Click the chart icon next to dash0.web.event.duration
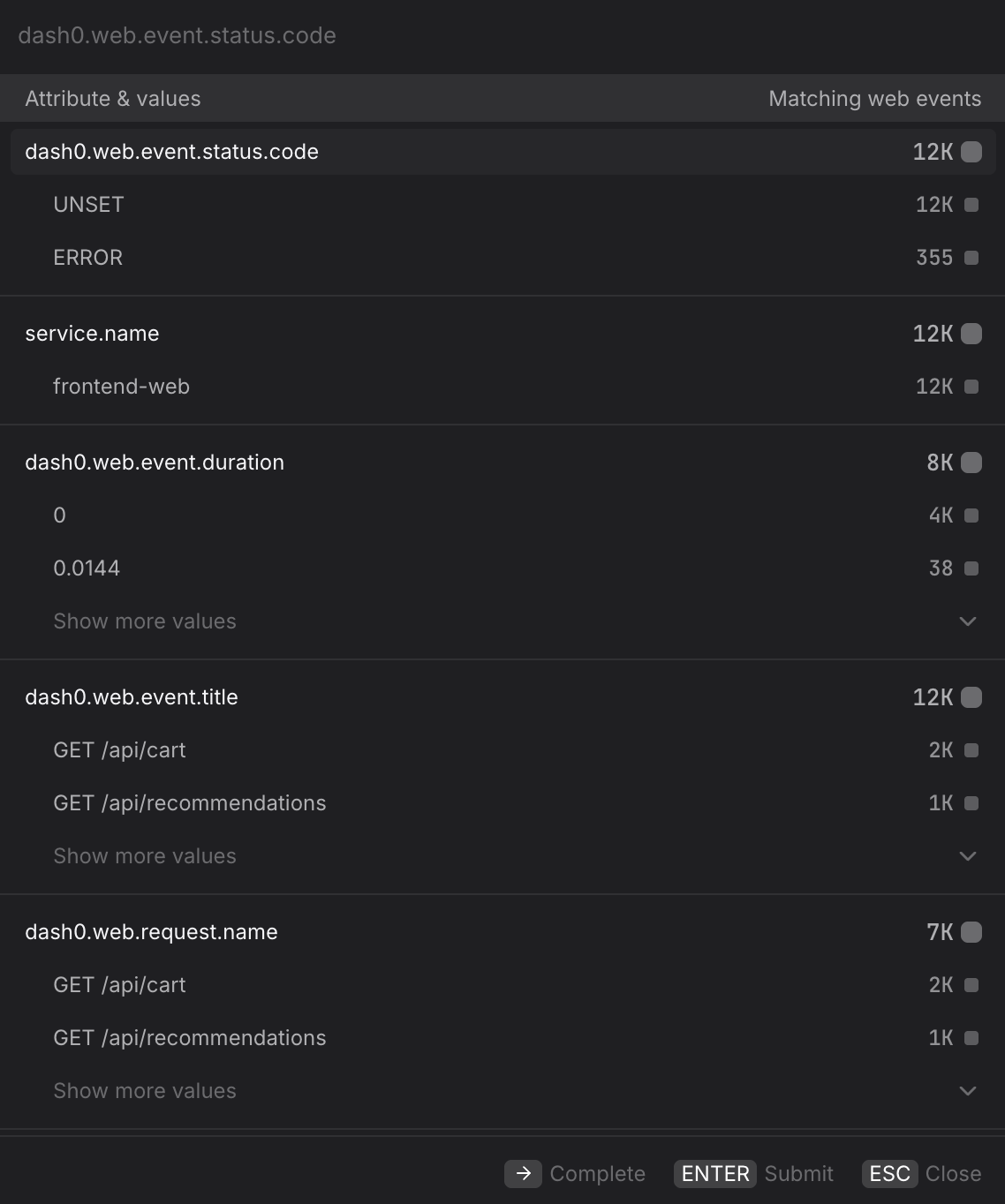1005x1204 pixels. [971, 462]
